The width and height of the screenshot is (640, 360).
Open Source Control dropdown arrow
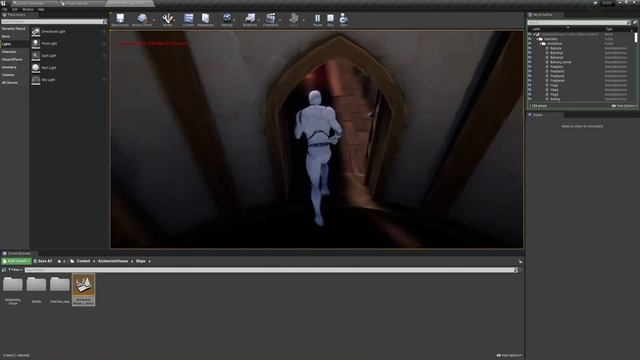point(154,20)
